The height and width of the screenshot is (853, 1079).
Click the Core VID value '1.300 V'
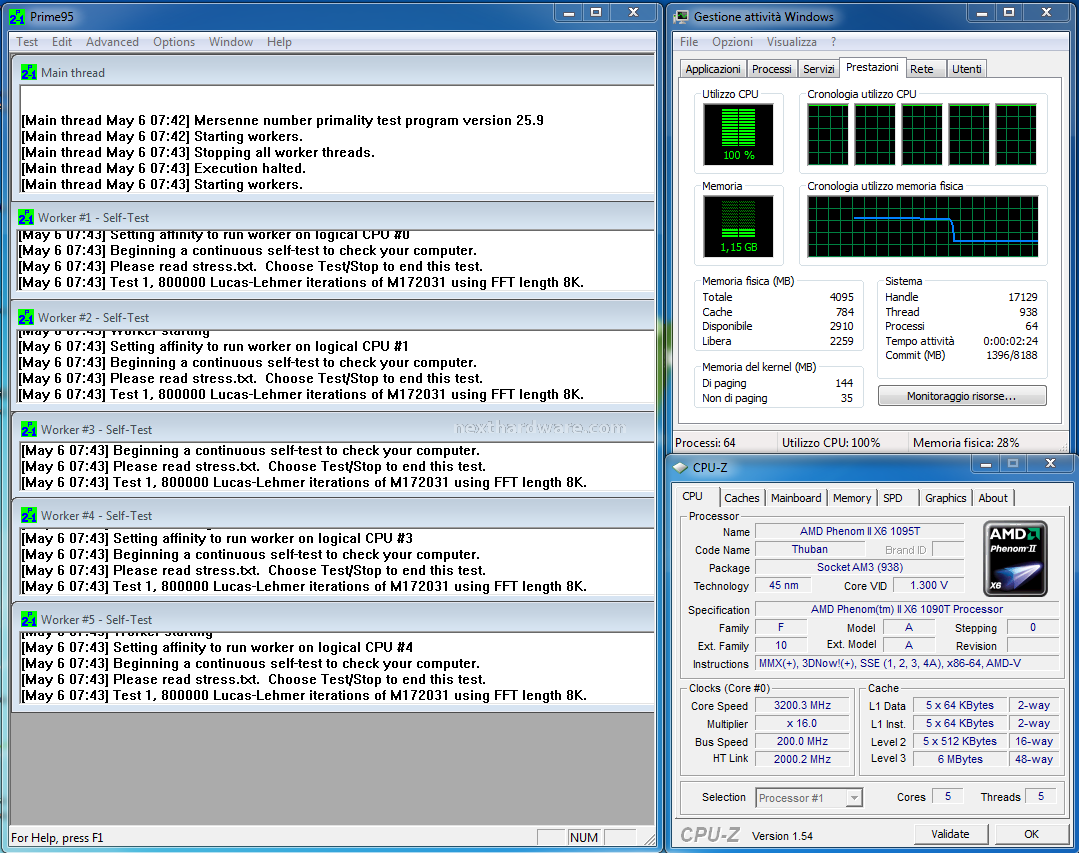click(929, 585)
